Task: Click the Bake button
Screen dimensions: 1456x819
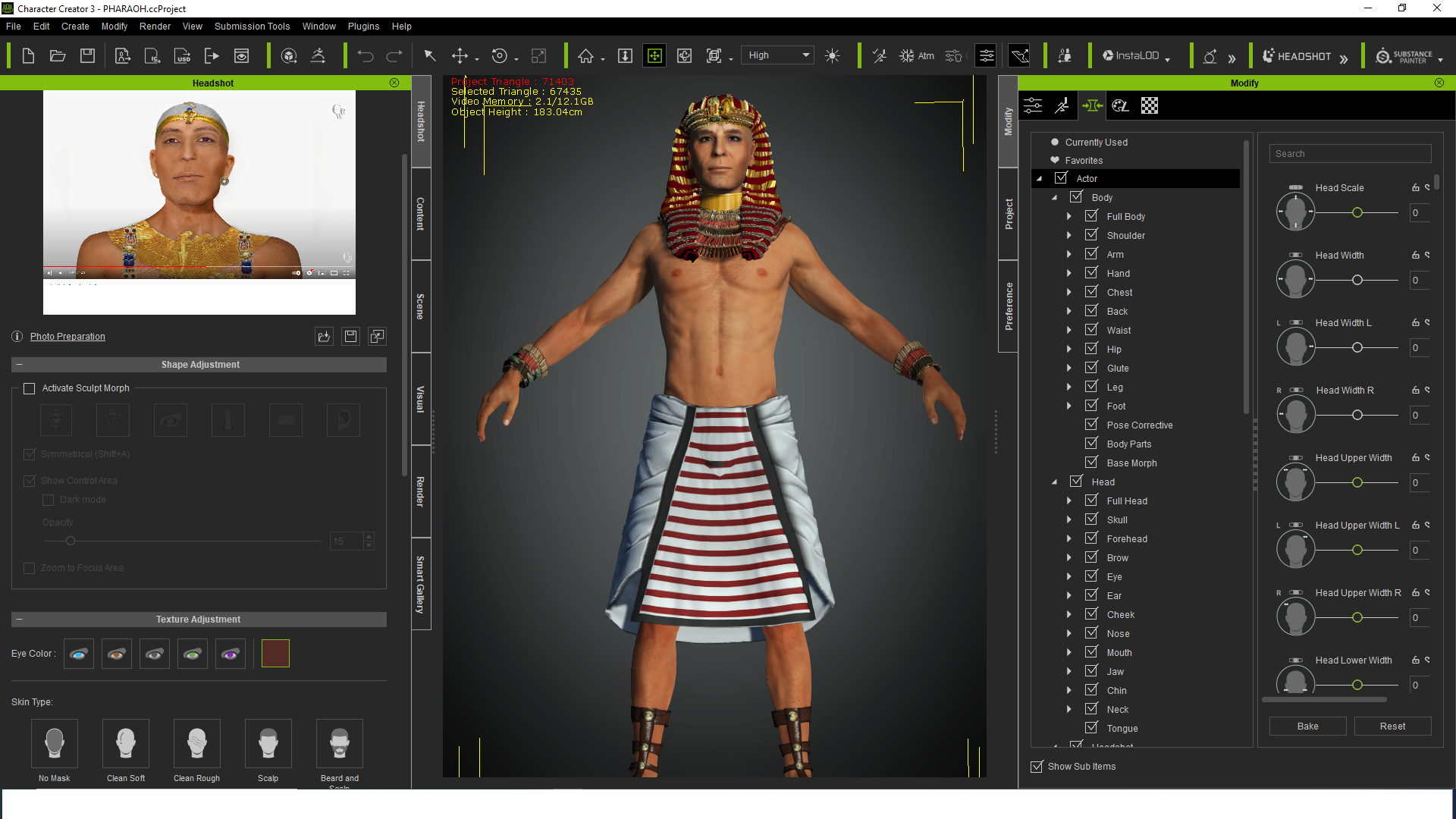Action: (x=1308, y=726)
